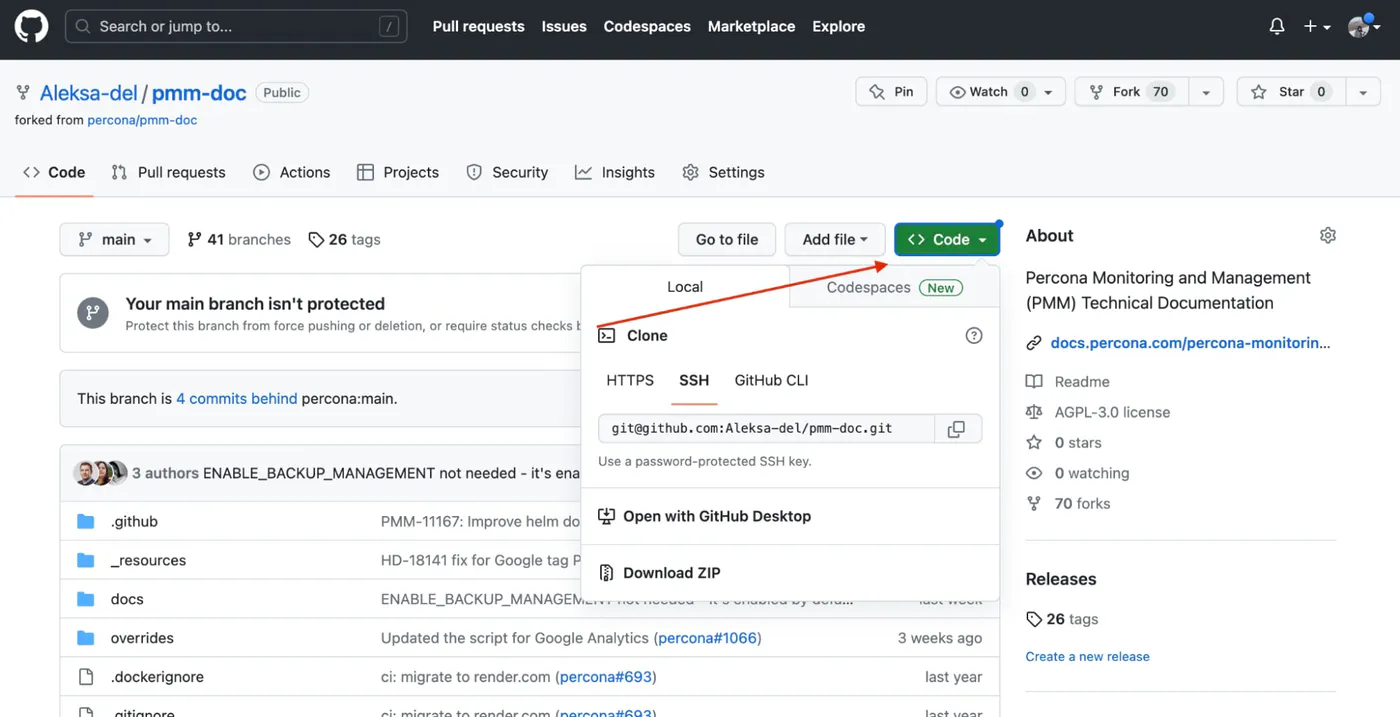Select the Local tab in clone popup
The width and height of the screenshot is (1400, 717).
[685, 287]
